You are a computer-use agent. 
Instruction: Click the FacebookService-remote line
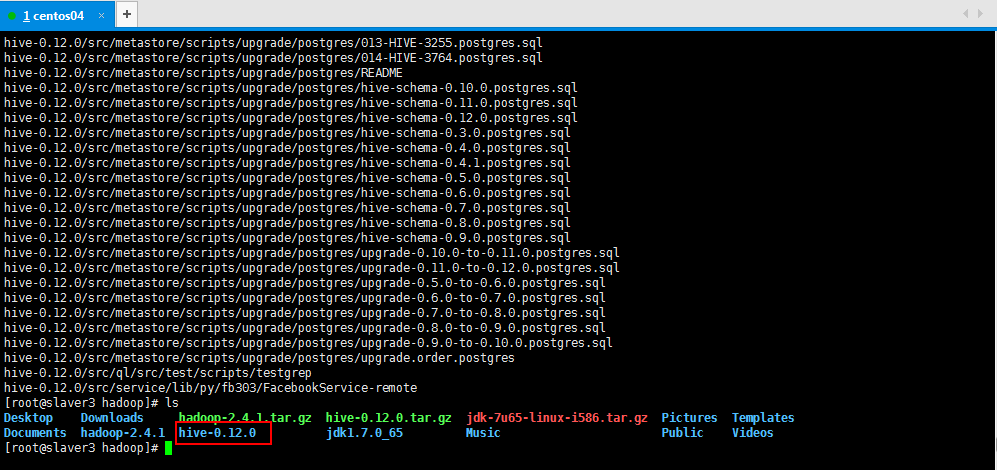[210, 388]
